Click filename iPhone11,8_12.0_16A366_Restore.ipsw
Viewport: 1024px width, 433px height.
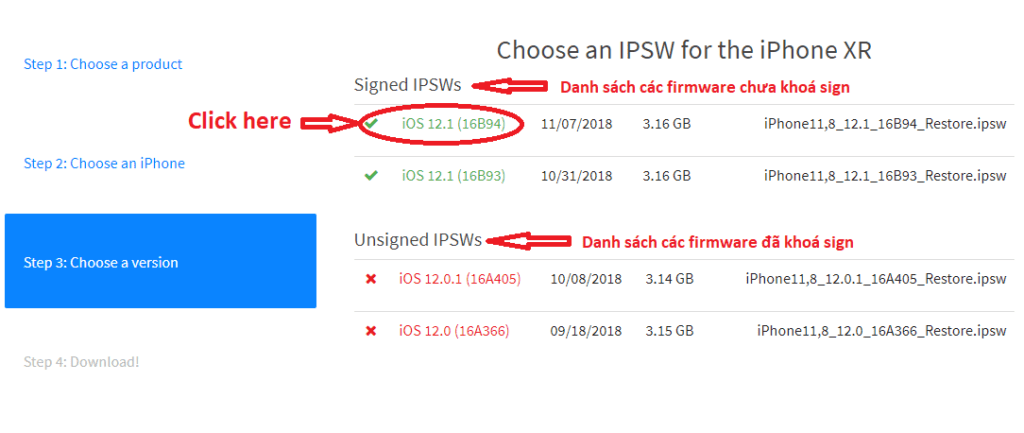pos(881,330)
